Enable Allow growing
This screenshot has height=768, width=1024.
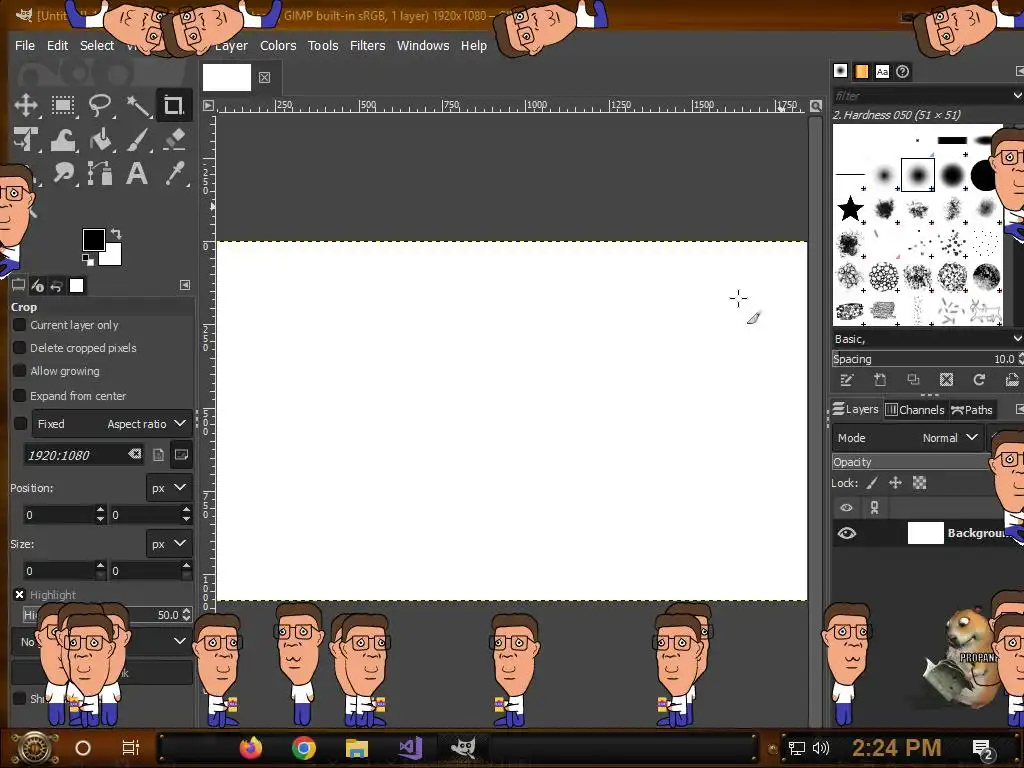pyautogui.click(x=20, y=370)
